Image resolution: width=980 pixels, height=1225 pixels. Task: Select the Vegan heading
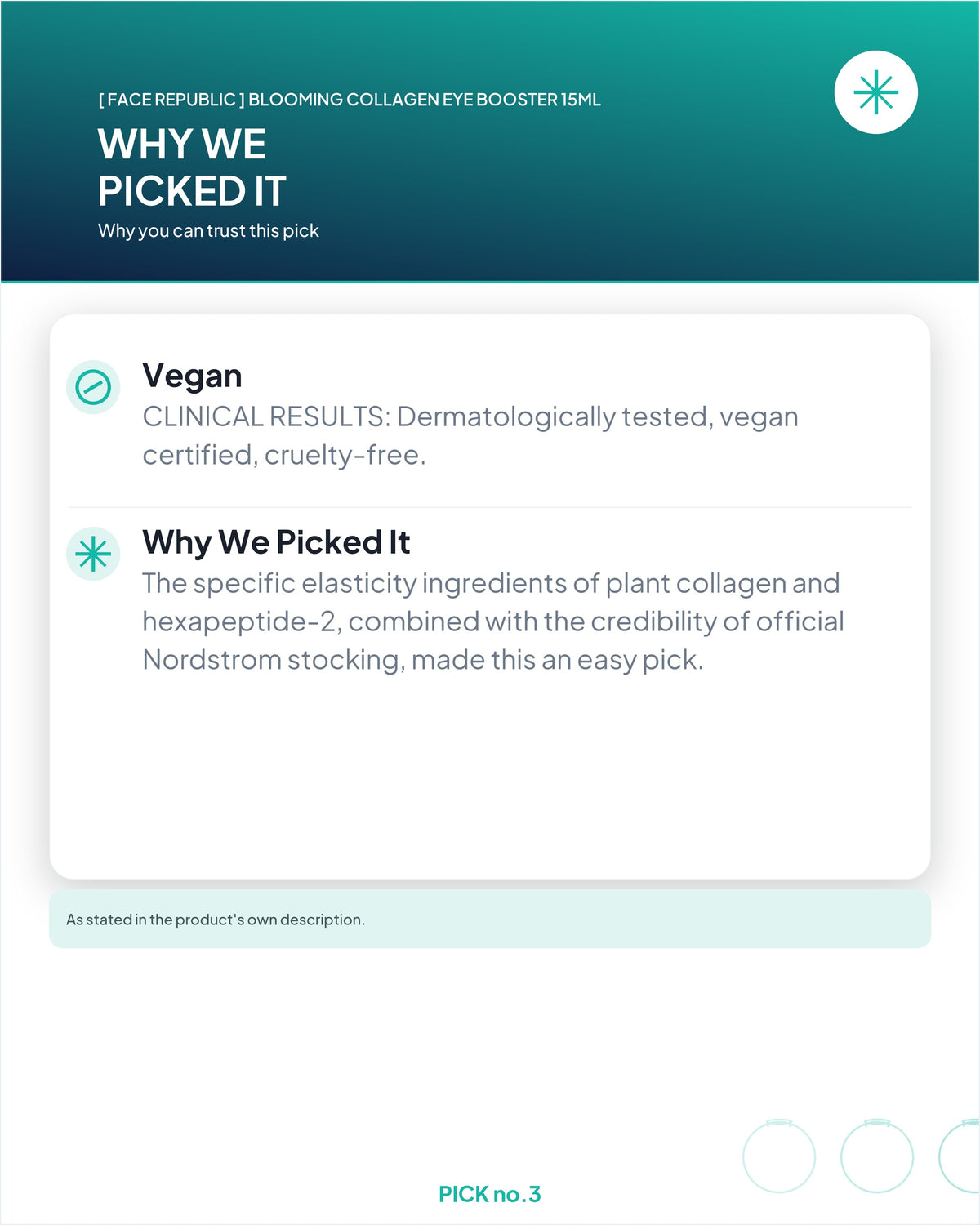coord(192,376)
